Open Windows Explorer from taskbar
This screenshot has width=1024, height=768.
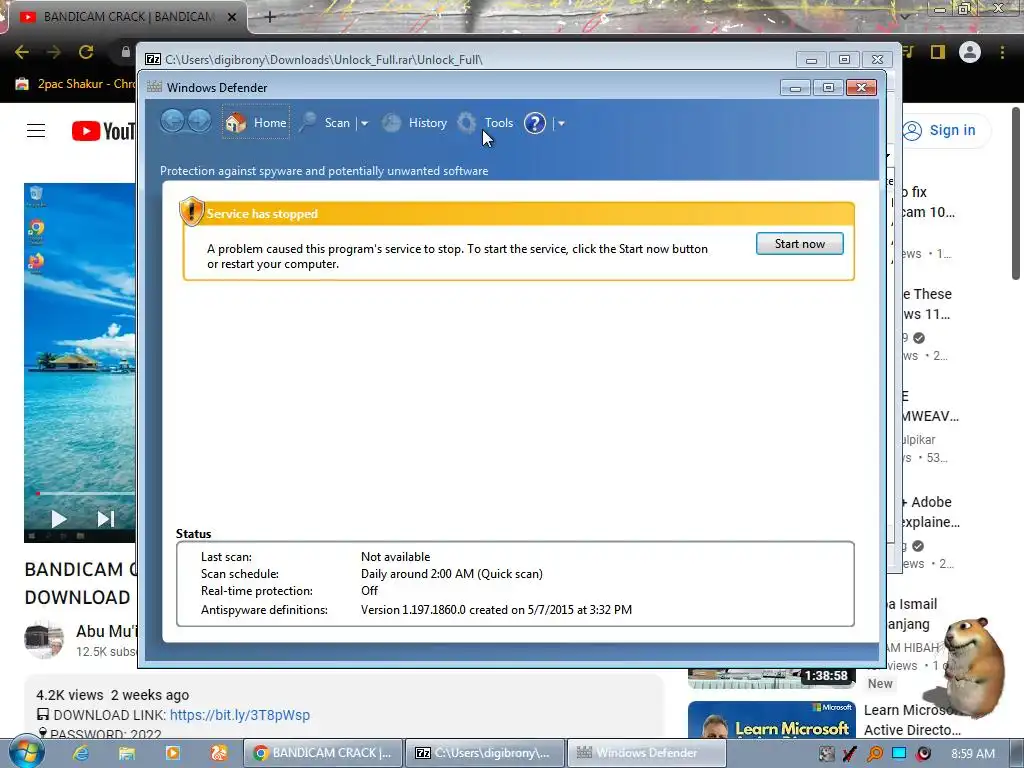coord(127,753)
